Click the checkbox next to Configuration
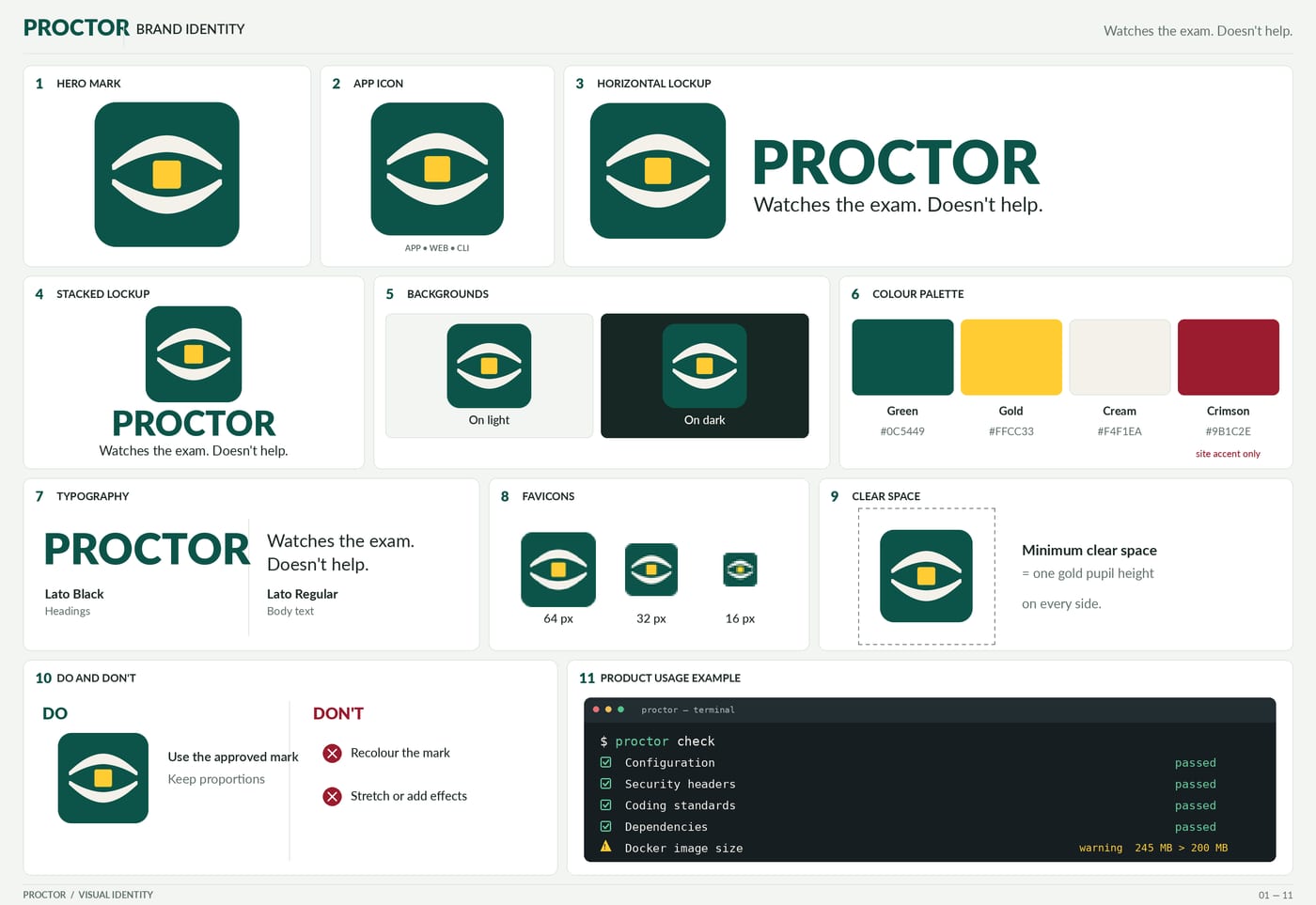The width and height of the screenshot is (1316, 905). (605, 762)
